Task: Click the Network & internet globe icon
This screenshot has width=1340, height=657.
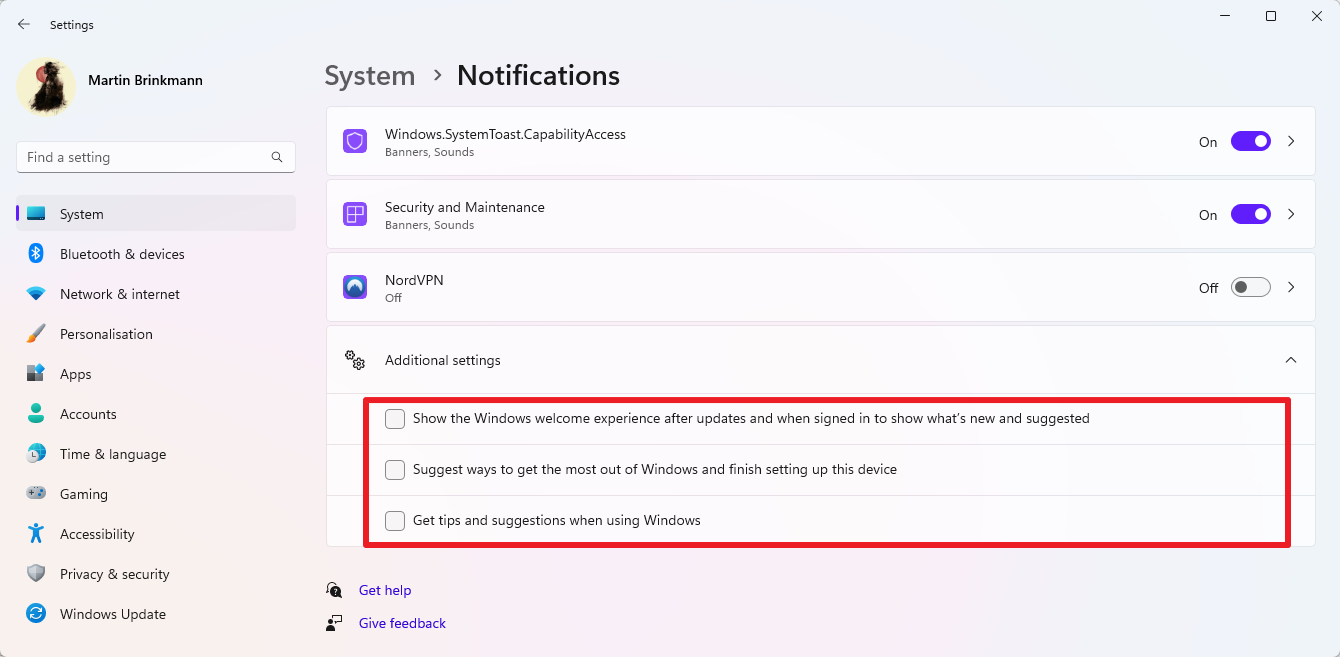Action: coord(36,294)
